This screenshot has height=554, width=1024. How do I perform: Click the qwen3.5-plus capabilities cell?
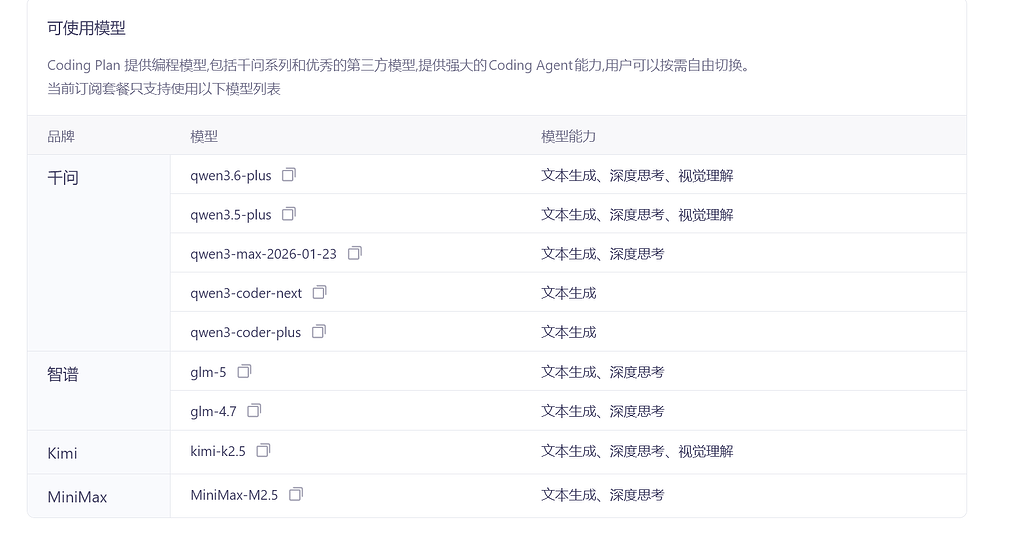637,215
